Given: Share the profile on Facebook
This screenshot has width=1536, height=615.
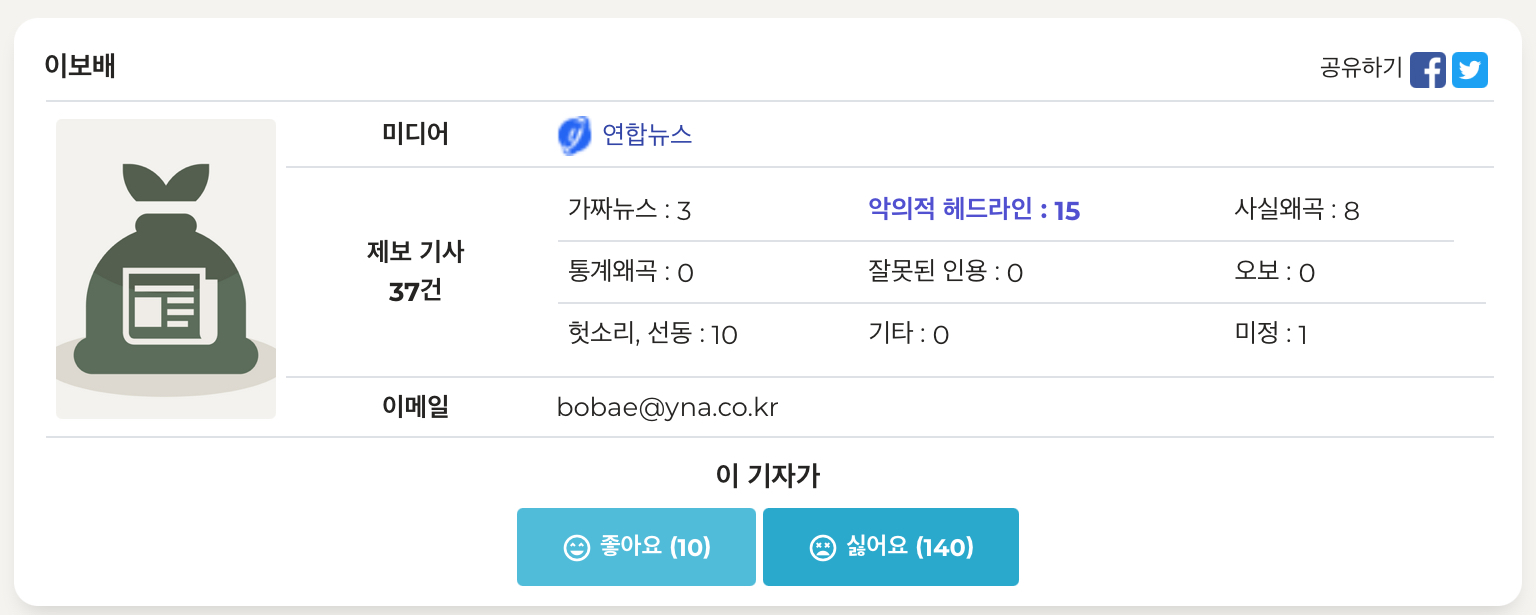Looking at the screenshot, I should tap(1427, 70).
